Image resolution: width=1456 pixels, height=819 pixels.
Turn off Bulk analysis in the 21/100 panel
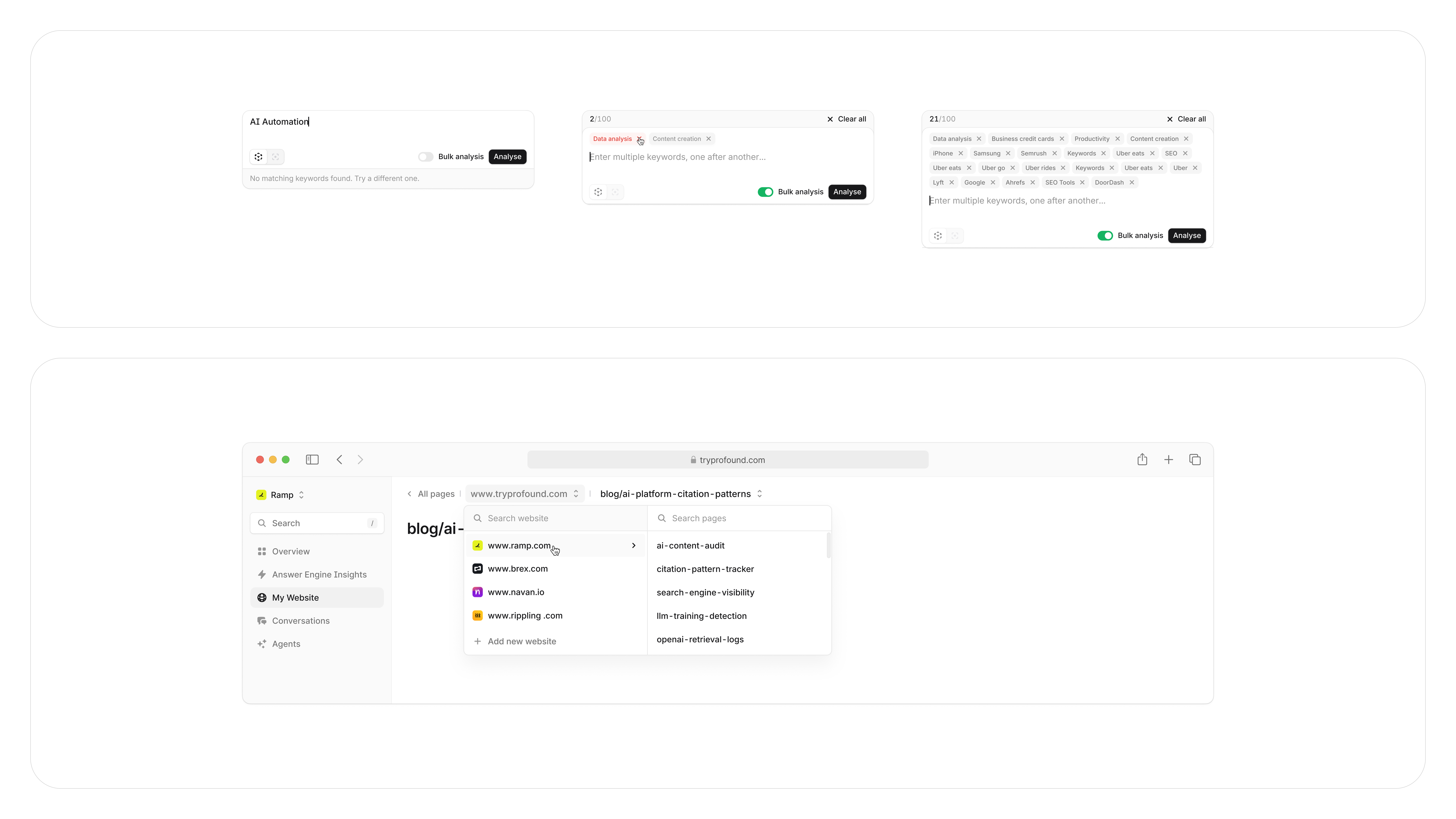tap(1105, 236)
